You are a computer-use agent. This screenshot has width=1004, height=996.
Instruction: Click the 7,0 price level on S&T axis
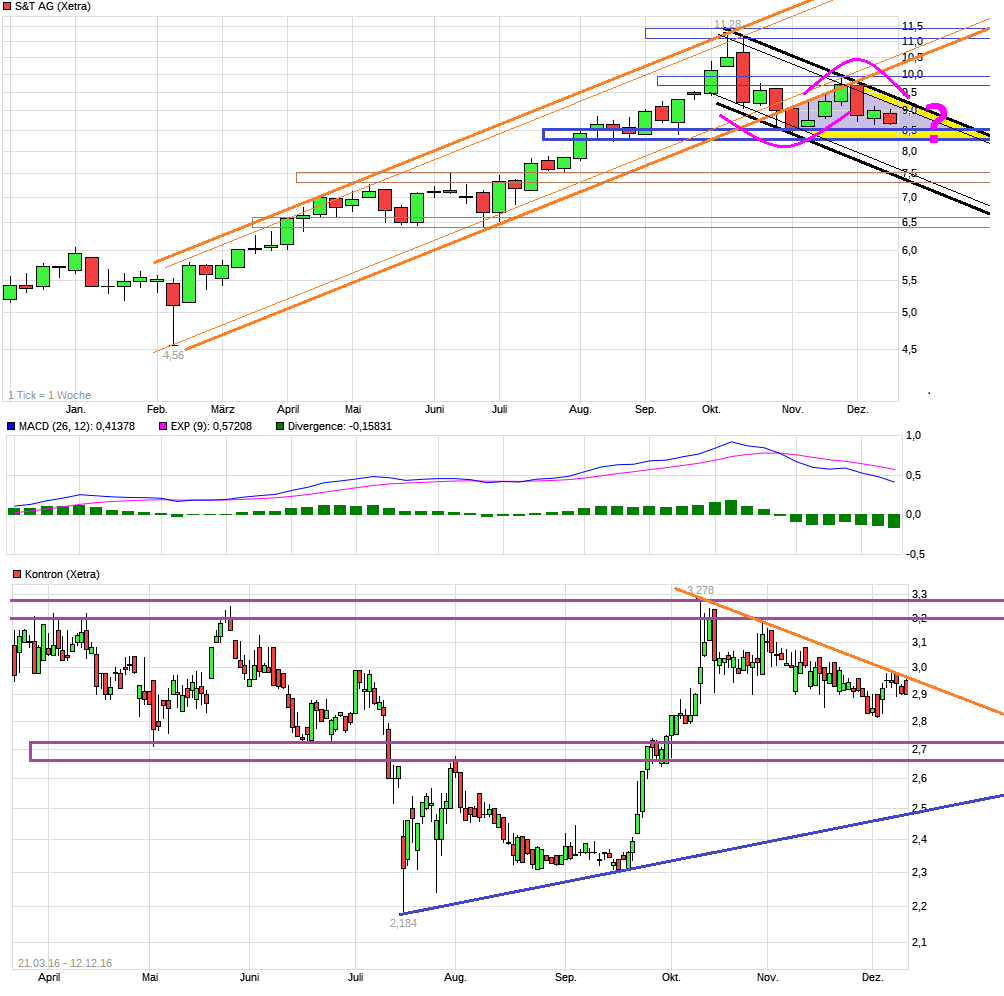909,197
